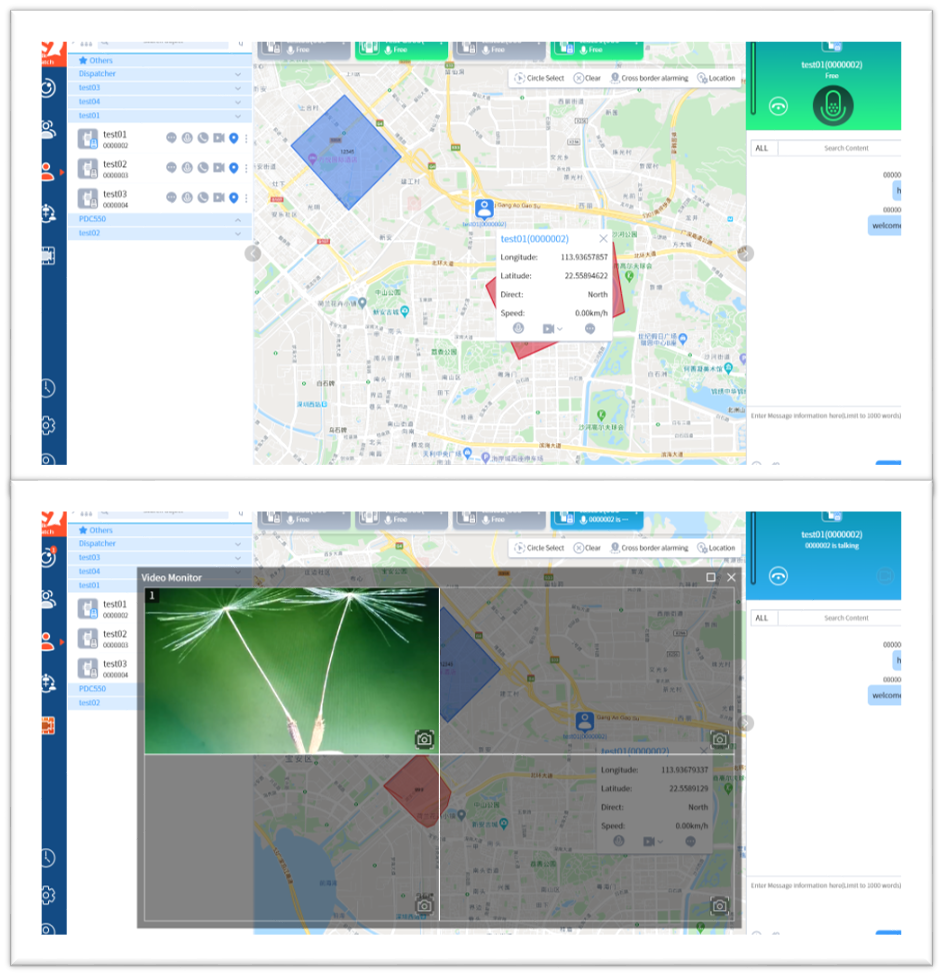943x976 pixels.
Task: Toggle test01 group chevron in top screenshot
Action: 238,116
